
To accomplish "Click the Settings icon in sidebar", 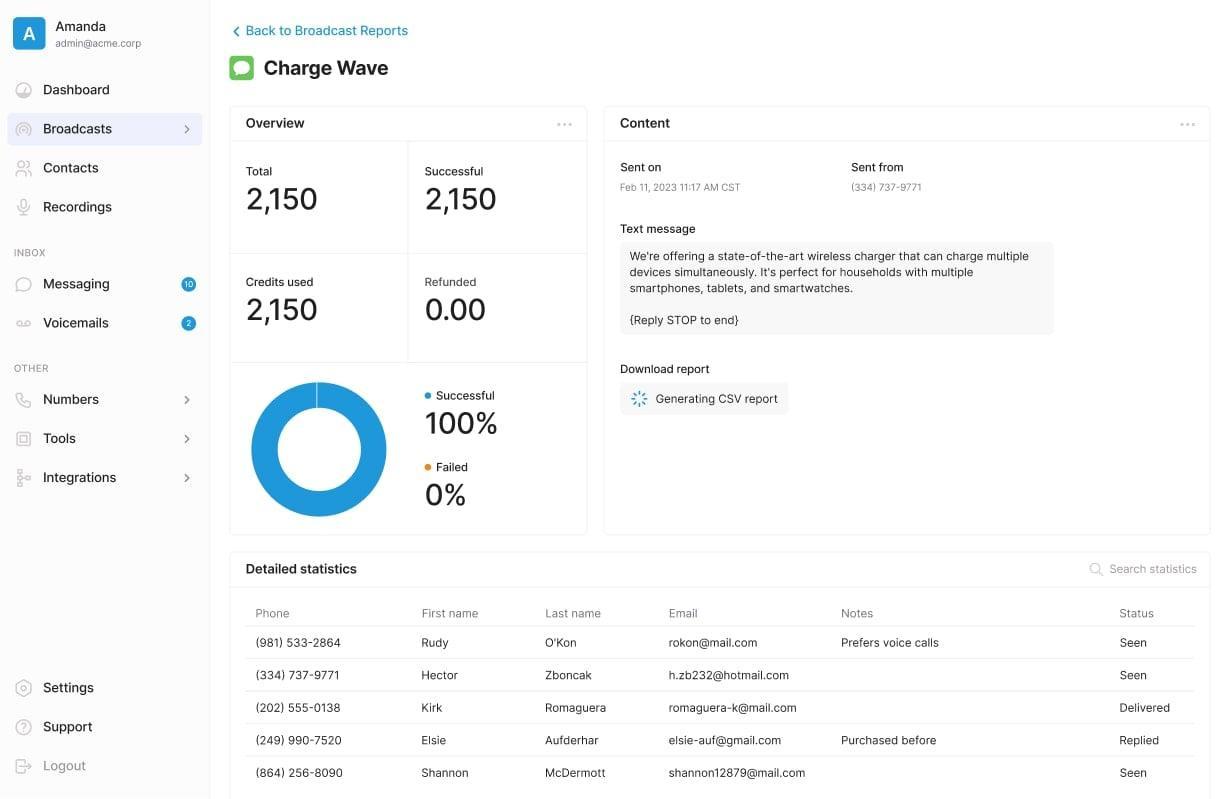I will 24,688.
